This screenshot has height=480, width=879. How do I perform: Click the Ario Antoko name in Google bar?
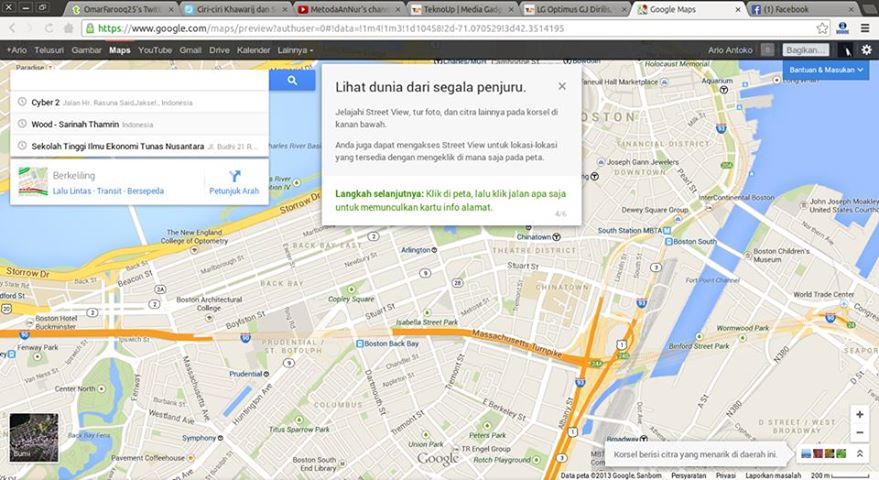coord(730,50)
